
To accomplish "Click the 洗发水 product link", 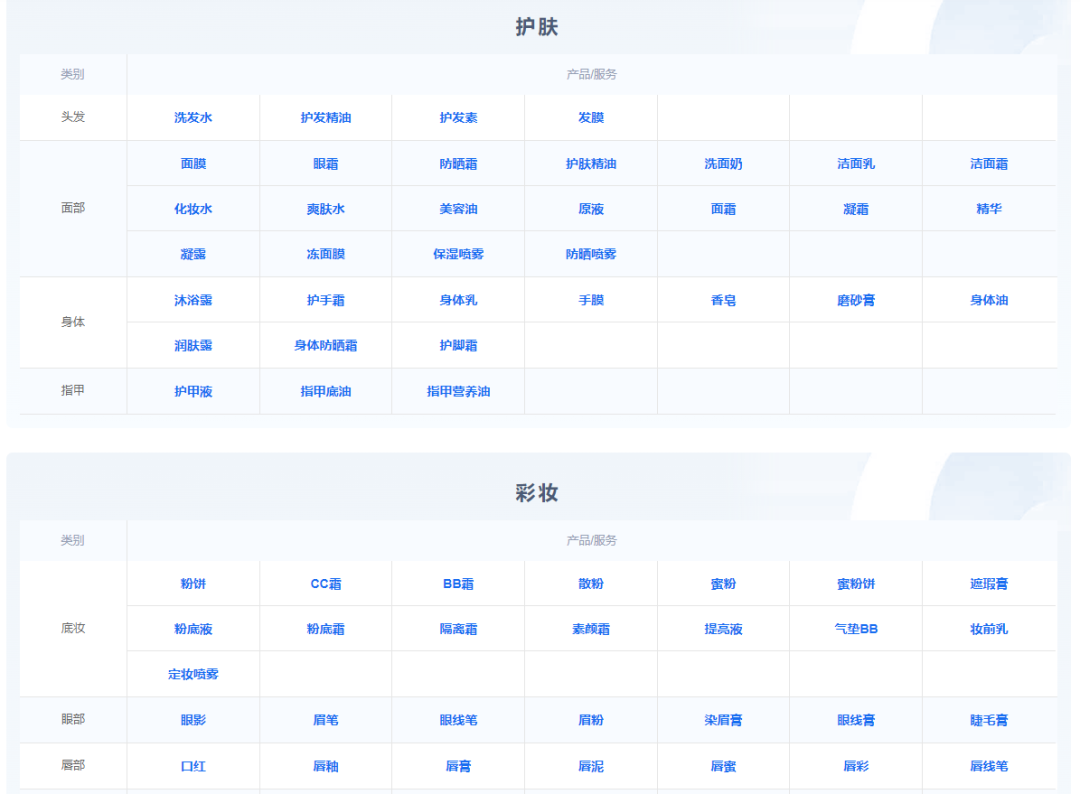I will 193,117.
